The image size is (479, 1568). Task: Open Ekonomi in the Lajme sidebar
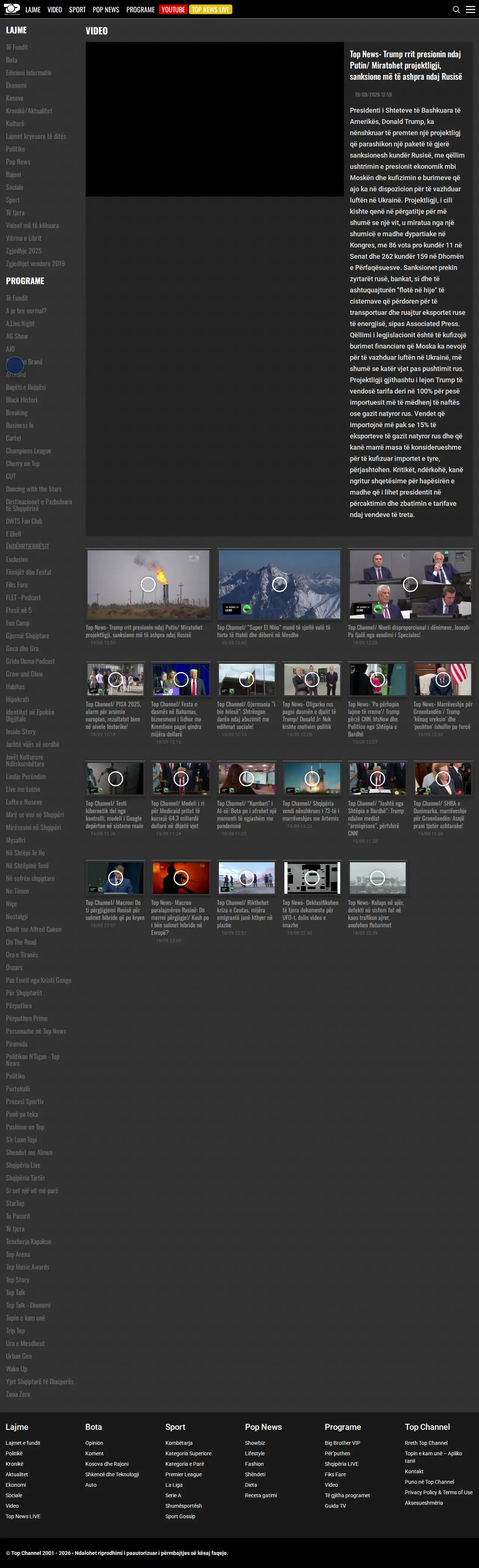pos(16,85)
